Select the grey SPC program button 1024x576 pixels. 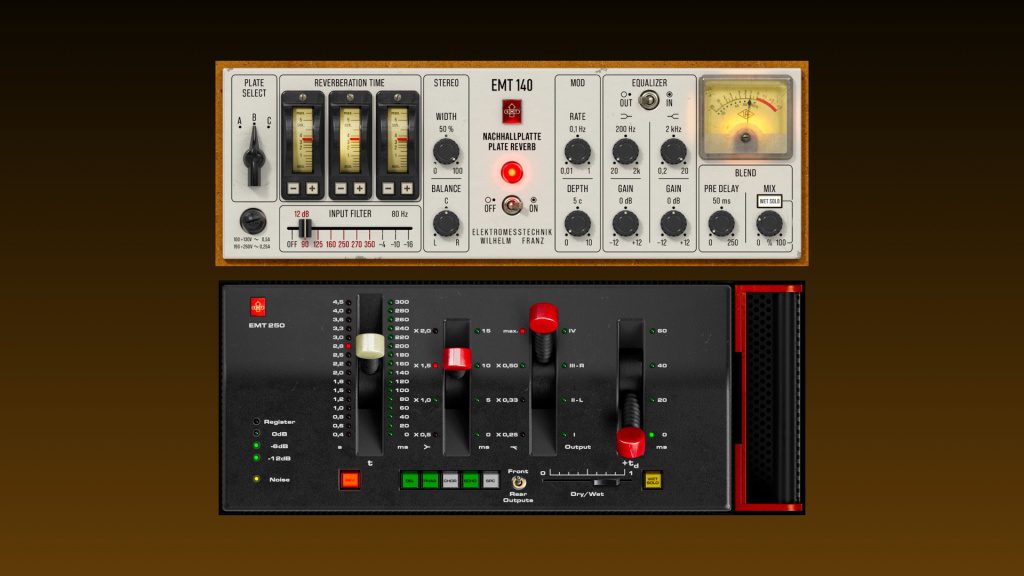point(490,480)
